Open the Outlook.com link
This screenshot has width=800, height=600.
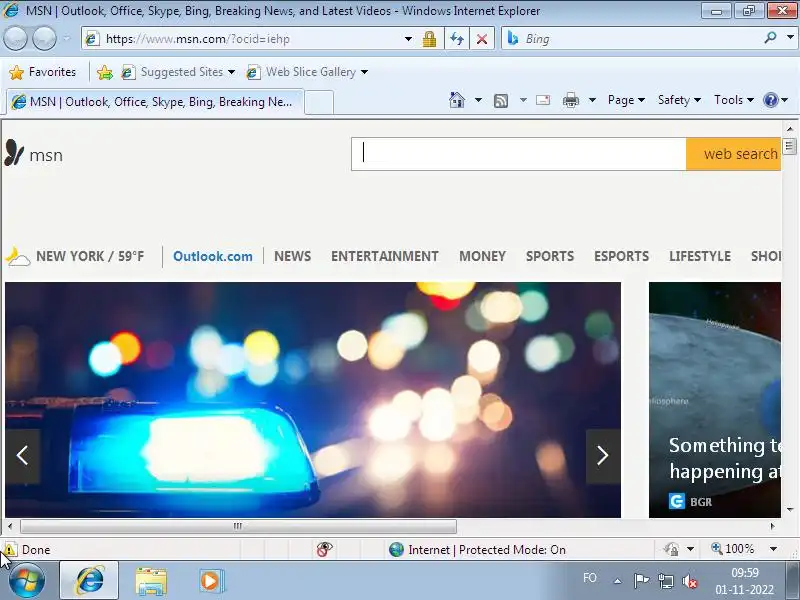coord(213,256)
